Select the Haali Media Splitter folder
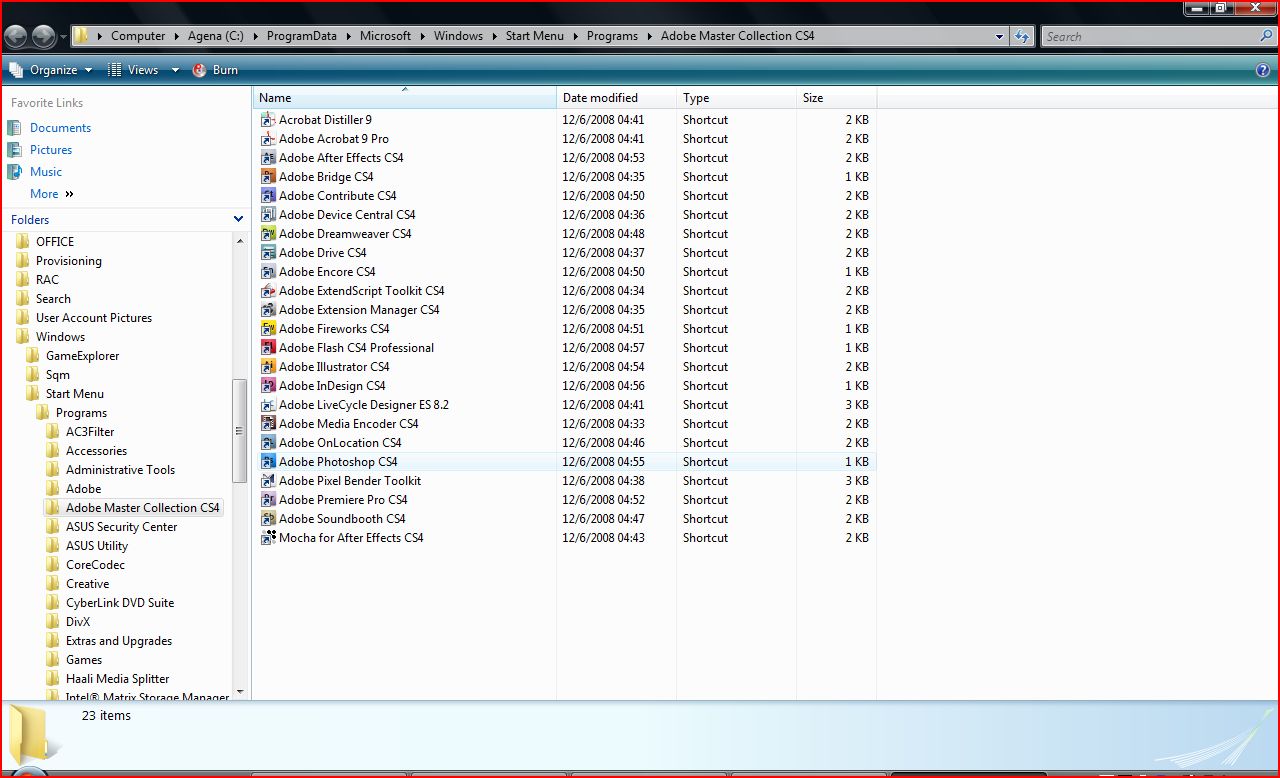Image resolution: width=1280 pixels, height=778 pixels. (x=117, y=678)
